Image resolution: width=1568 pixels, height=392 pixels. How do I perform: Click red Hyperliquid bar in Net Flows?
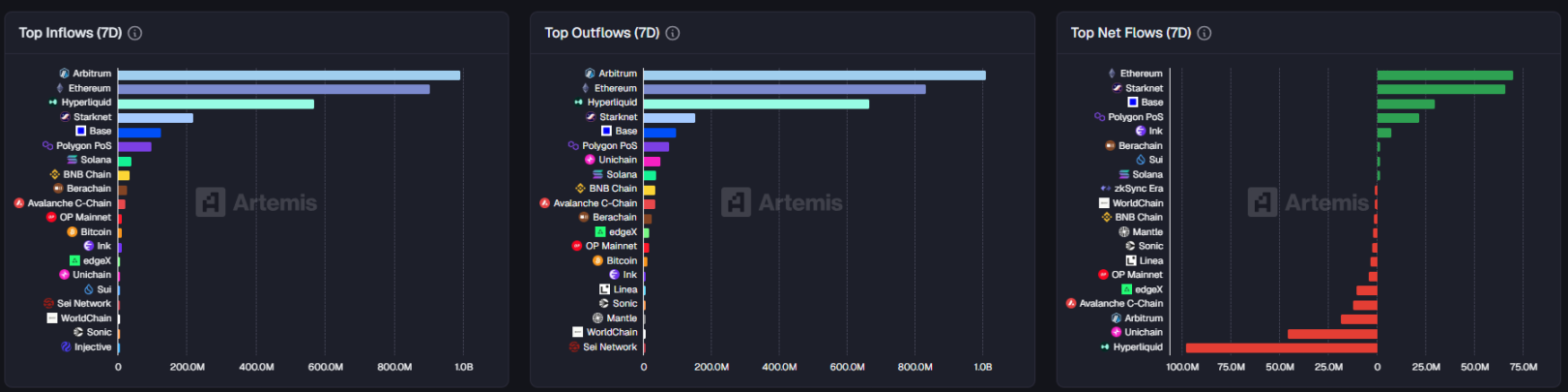click(x=1281, y=347)
